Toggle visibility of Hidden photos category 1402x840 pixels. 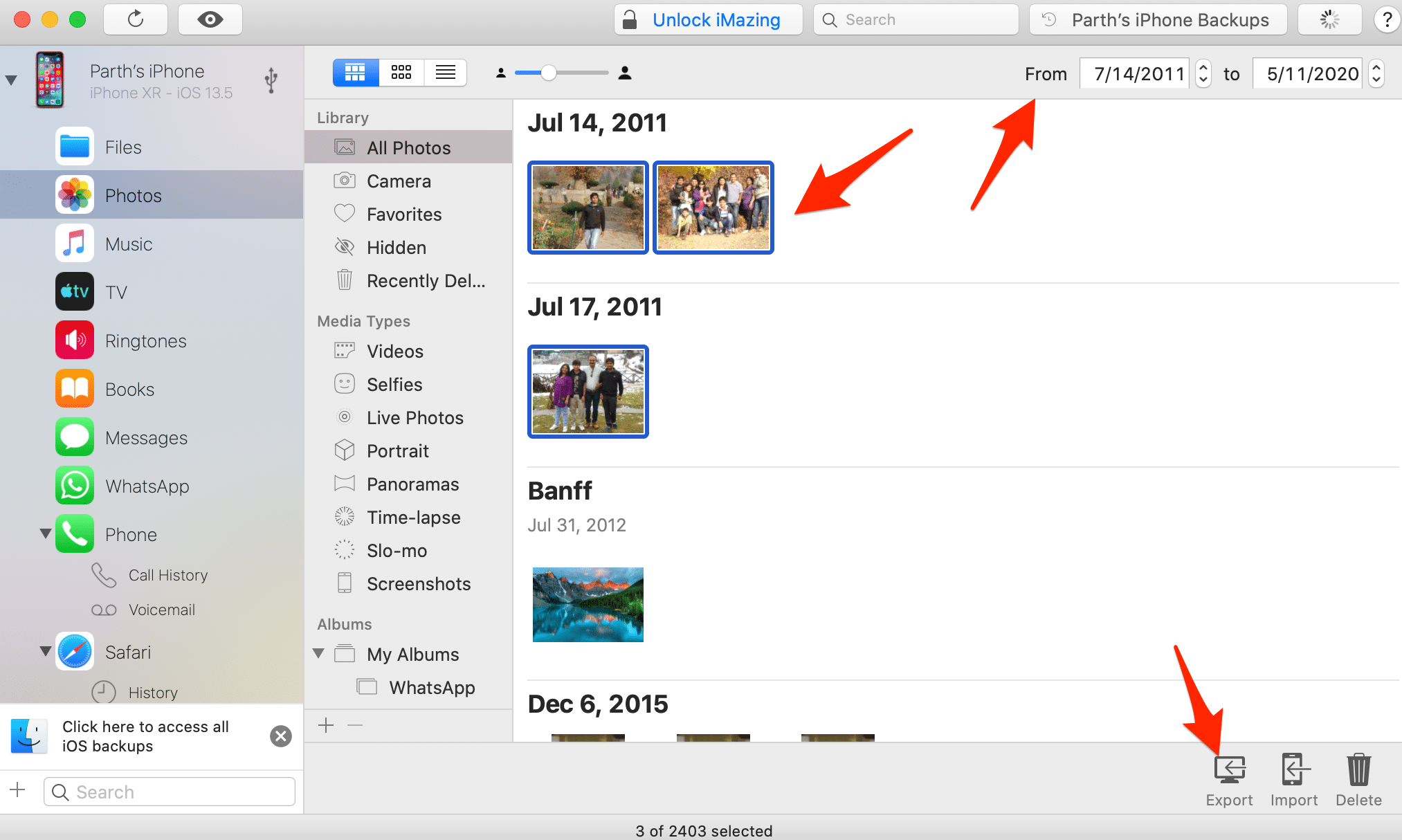tap(397, 247)
